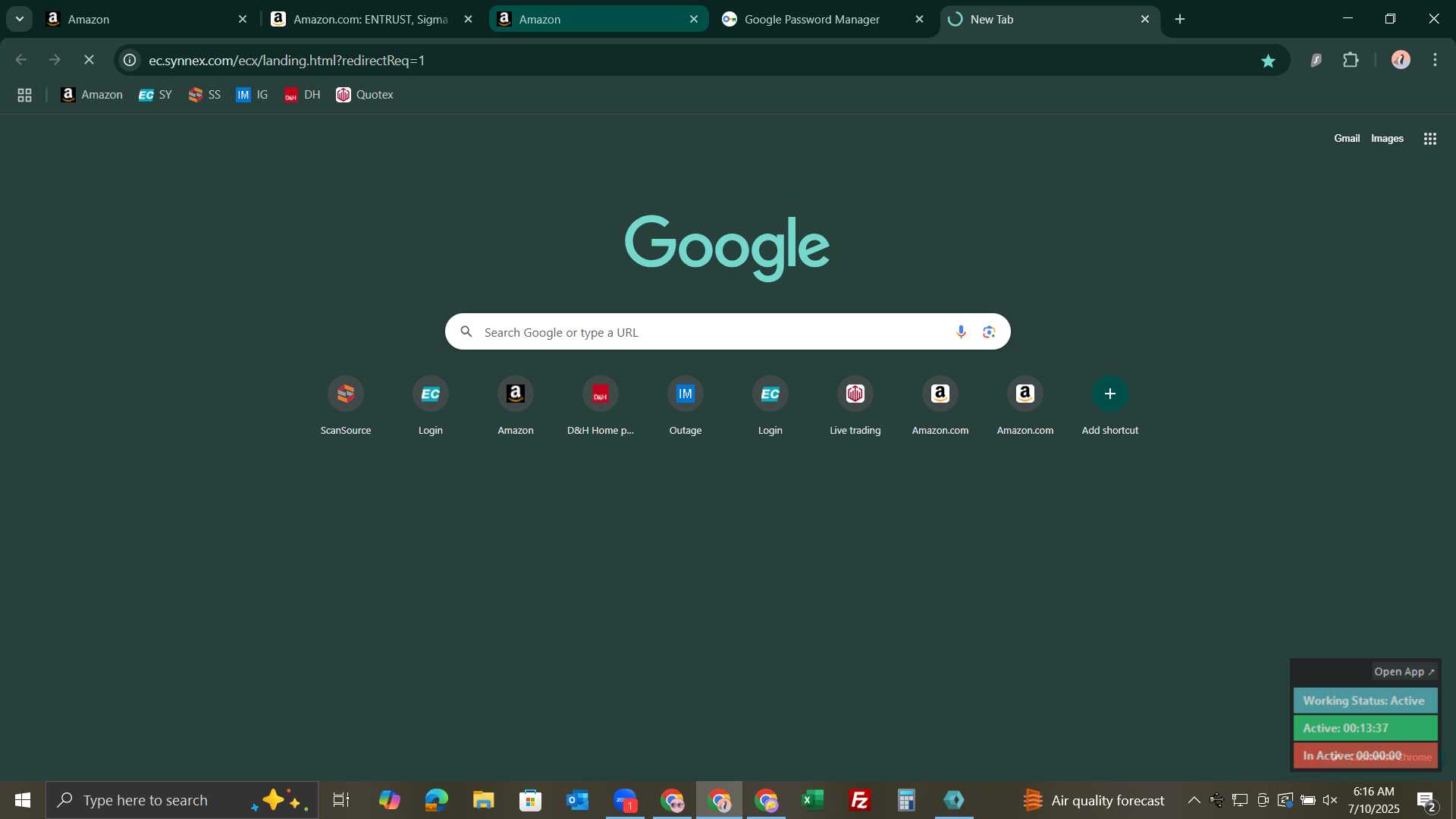Open a new tab with the plus button
Viewport: 1456px width, 819px height.
[x=1180, y=19]
